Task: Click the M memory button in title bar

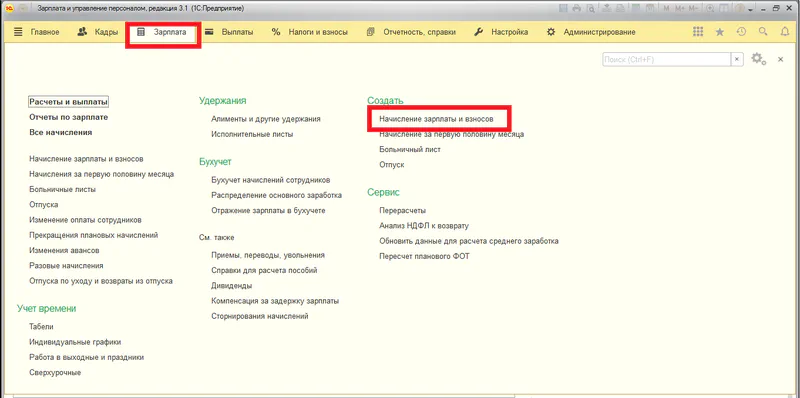Action: tap(666, 8)
